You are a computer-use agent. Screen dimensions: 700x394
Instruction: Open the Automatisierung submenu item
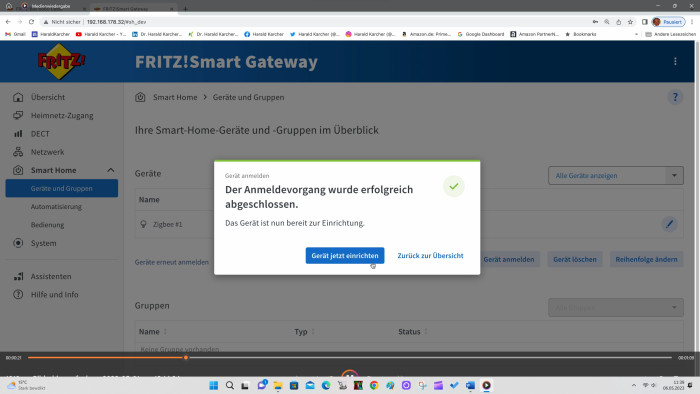pyautogui.click(x=56, y=207)
